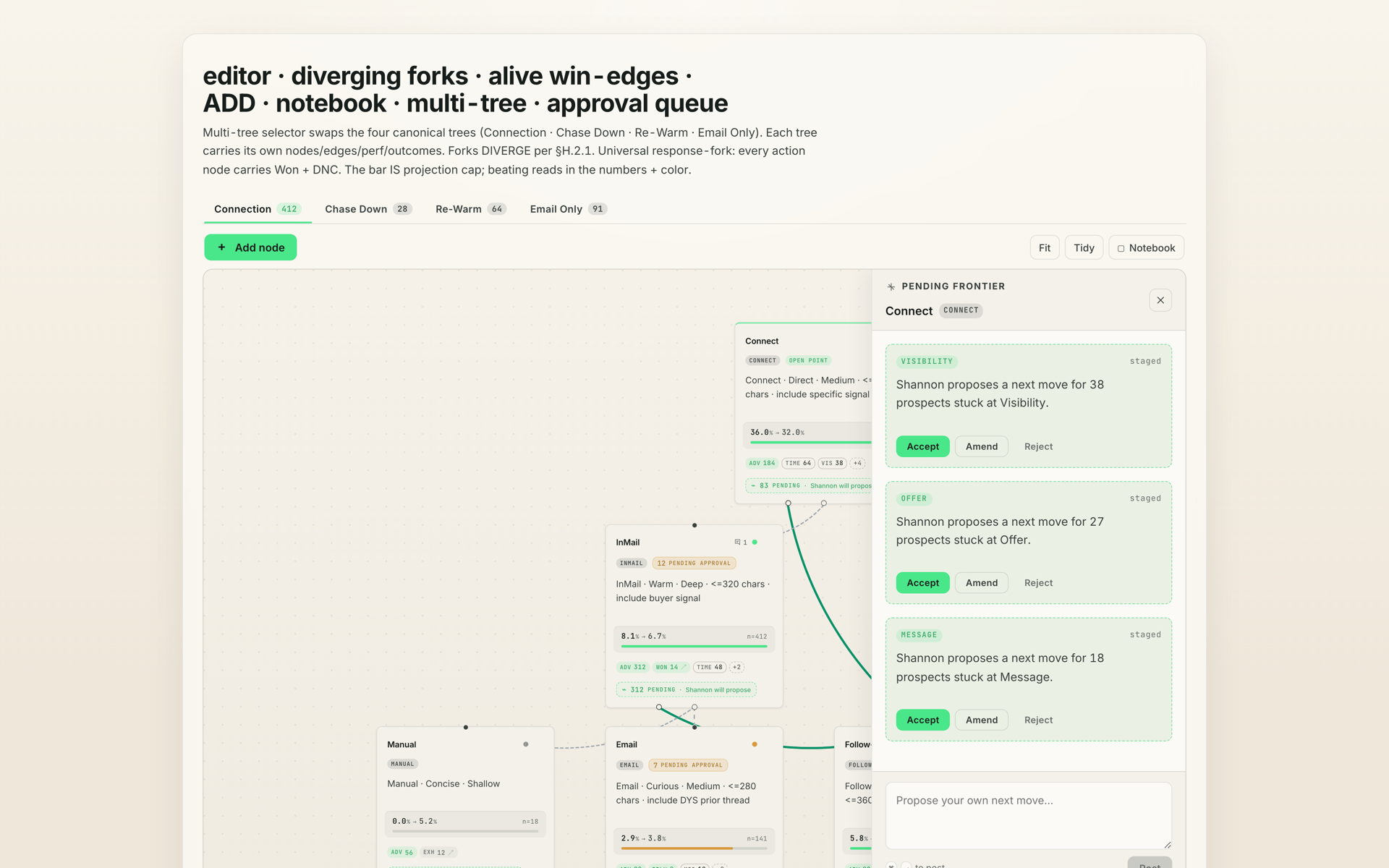This screenshot has width=1389, height=868.
Task: Select the Follow node title at canvas edge
Action: tap(858, 744)
